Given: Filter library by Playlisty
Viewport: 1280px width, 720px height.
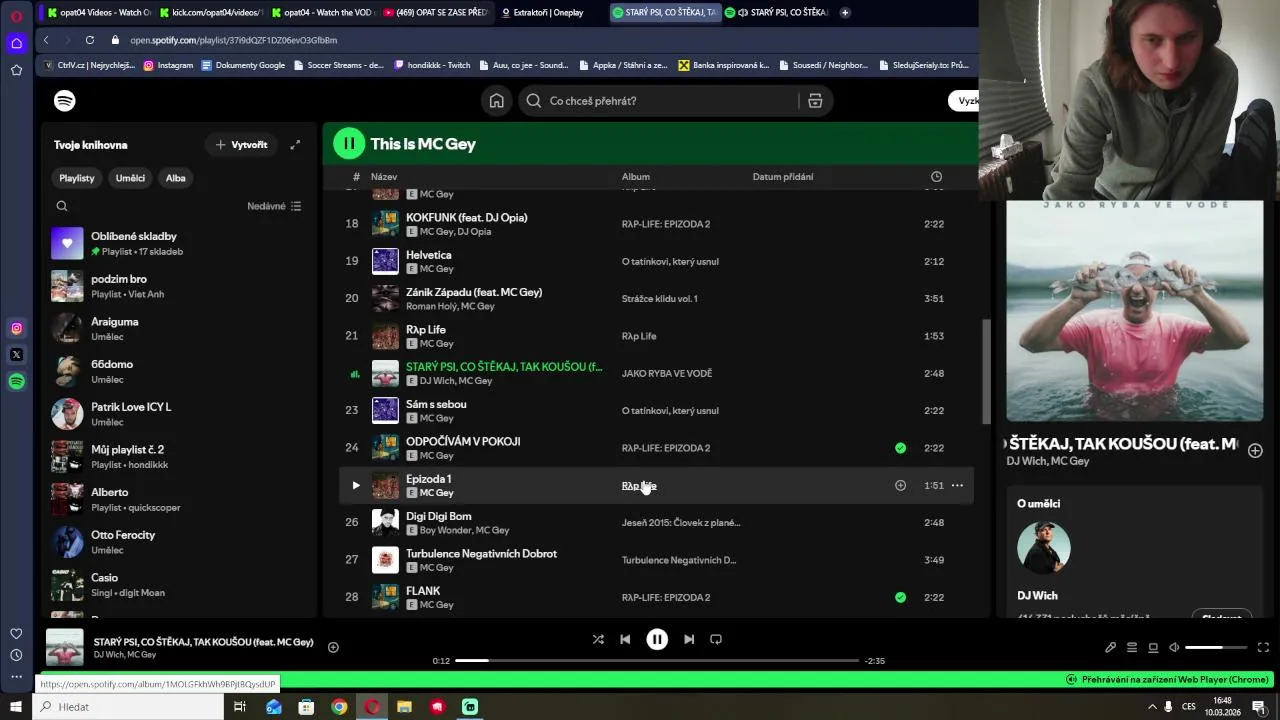Looking at the screenshot, I should (77, 178).
